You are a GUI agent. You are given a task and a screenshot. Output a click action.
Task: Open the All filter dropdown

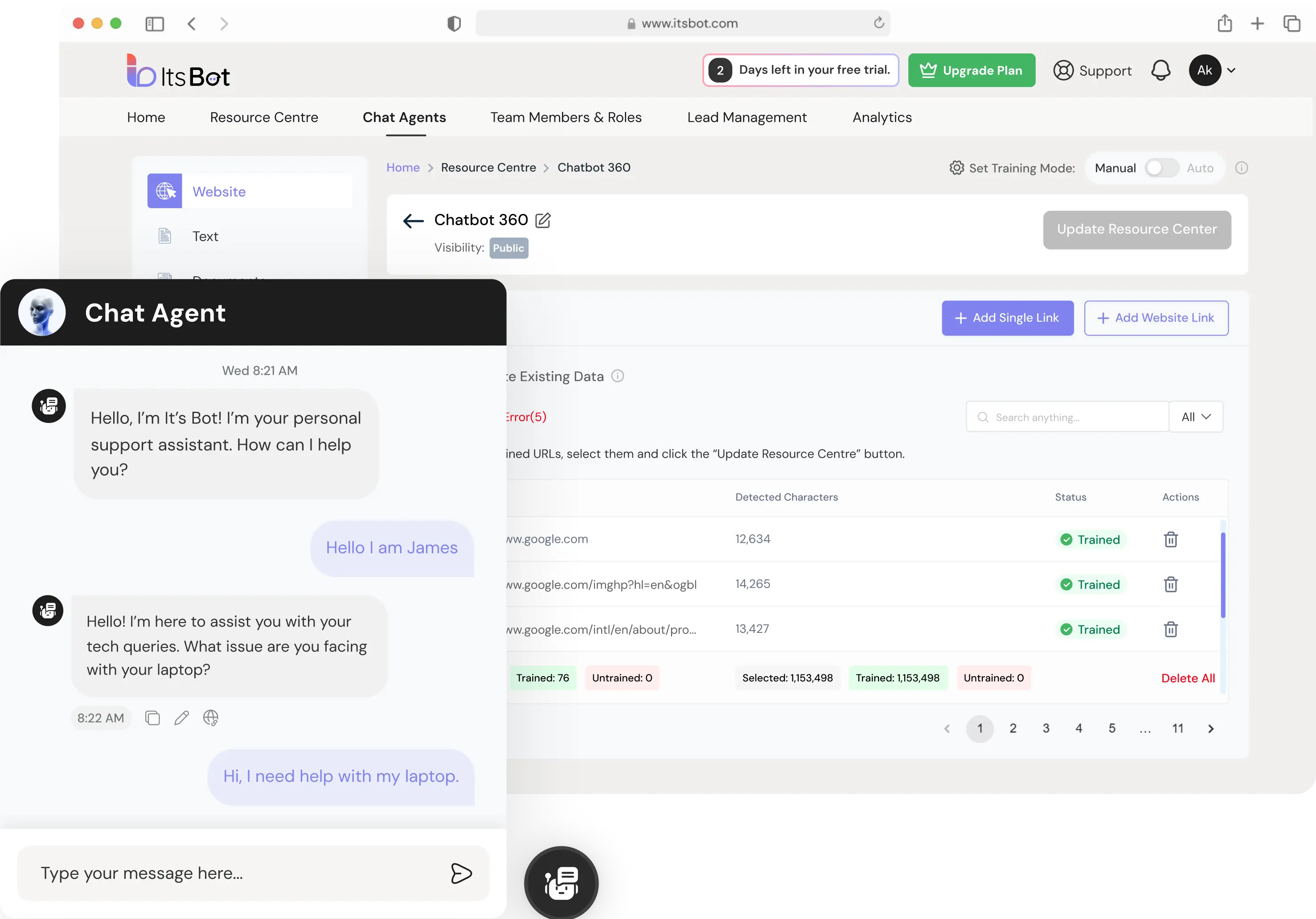(x=1195, y=417)
